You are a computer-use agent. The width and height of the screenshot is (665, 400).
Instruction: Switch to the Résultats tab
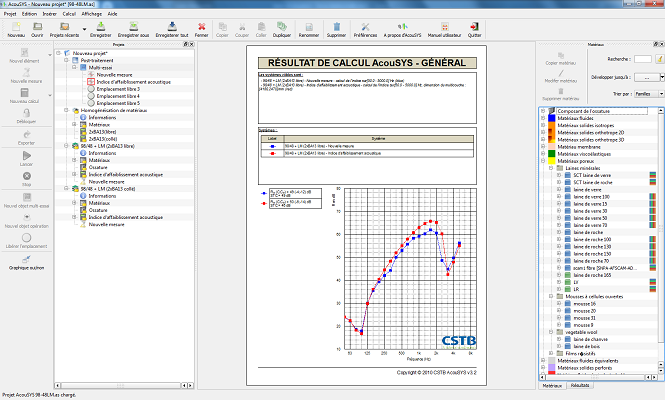pyautogui.click(x=580, y=385)
